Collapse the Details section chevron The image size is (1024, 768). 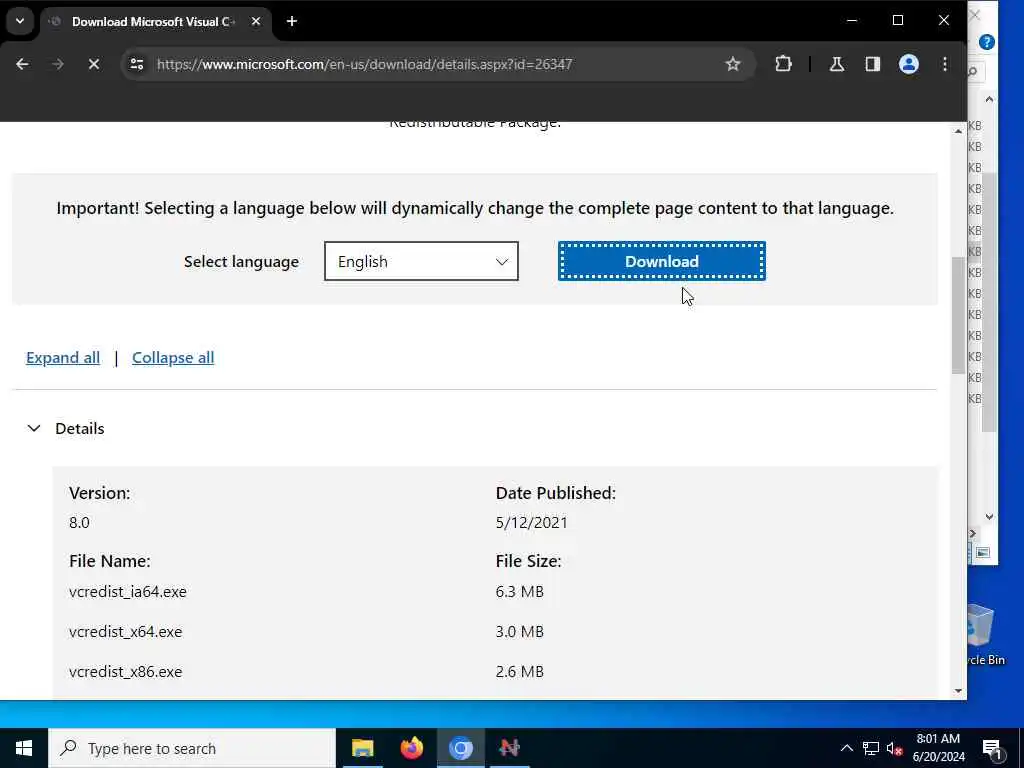pyautogui.click(x=34, y=428)
